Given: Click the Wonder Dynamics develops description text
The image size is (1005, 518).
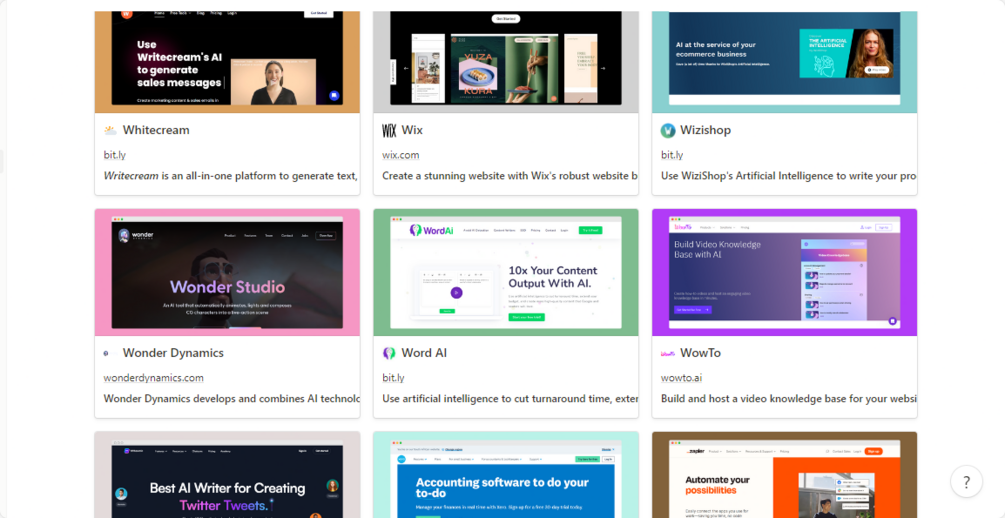Looking at the screenshot, I should 231,399.
